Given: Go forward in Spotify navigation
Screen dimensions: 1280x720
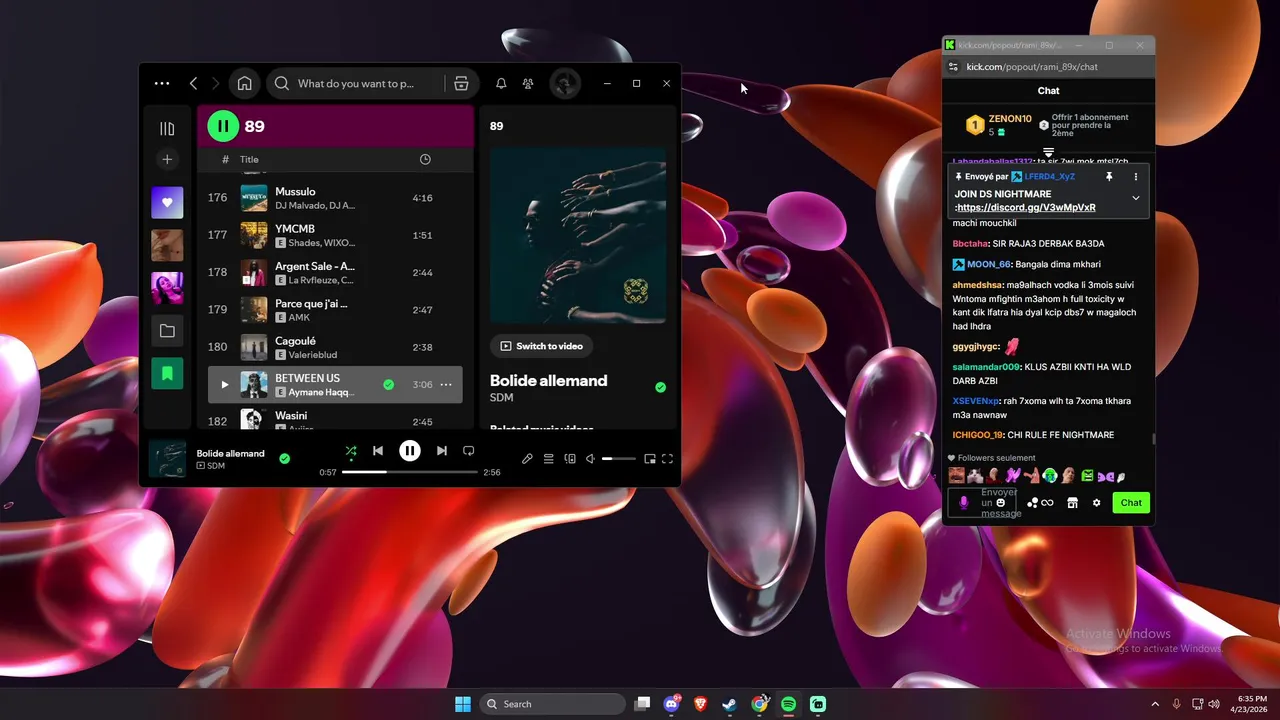Looking at the screenshot, I should [215, 84].
